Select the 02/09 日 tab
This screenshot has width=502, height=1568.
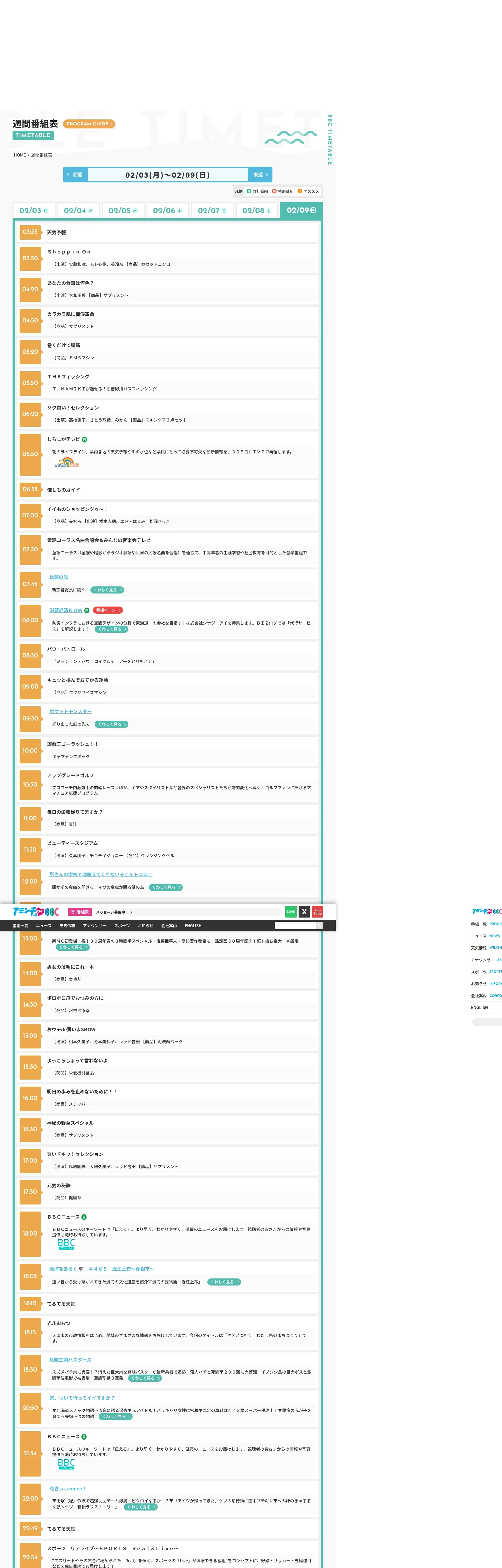coord(301,210)
